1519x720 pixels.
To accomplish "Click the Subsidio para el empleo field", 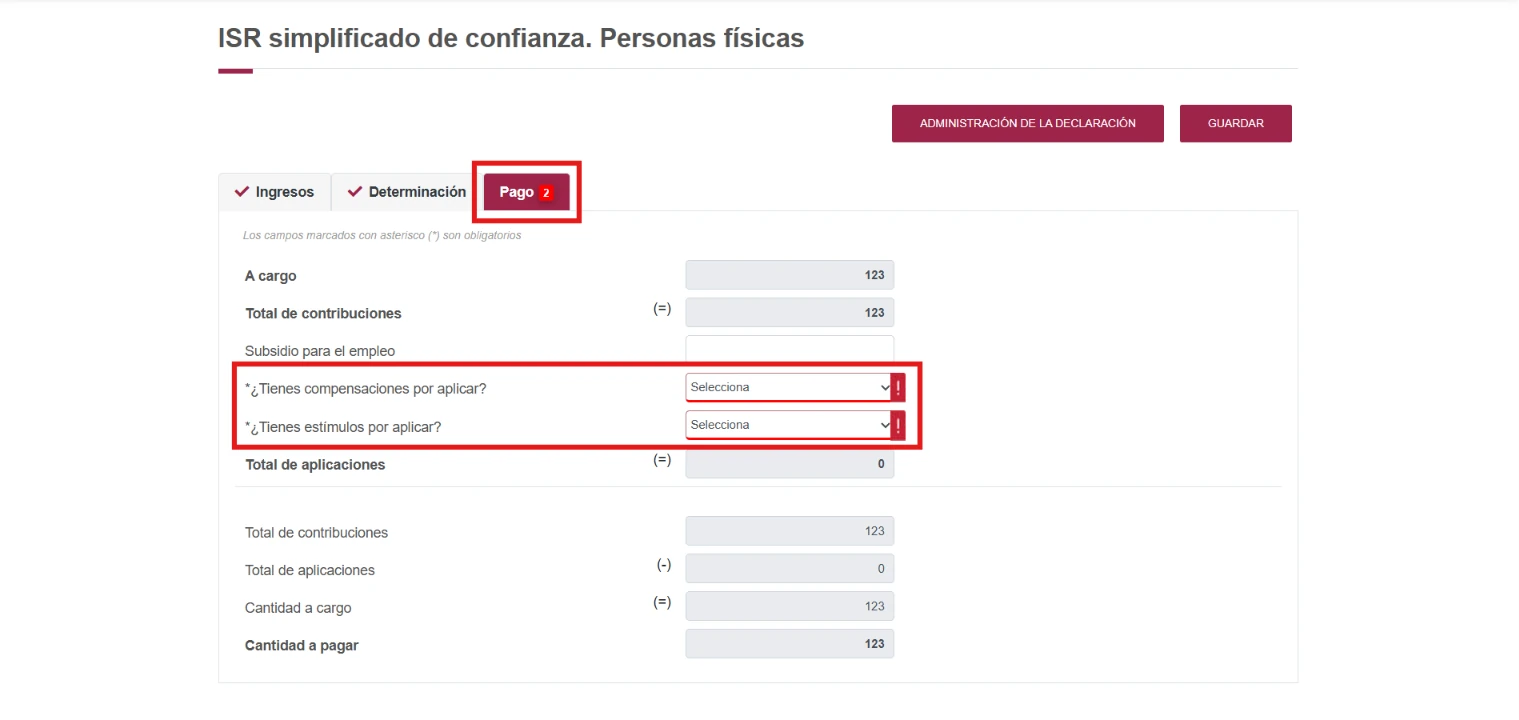I will [x=790, y=350].
